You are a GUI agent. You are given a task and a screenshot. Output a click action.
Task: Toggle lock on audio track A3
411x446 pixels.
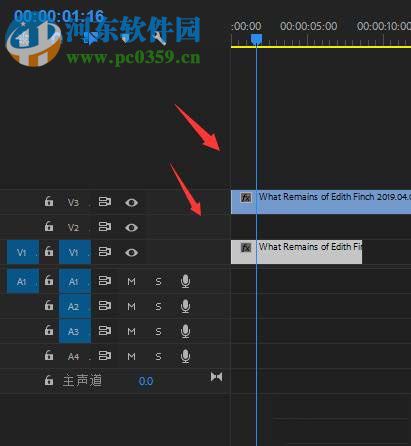coord(49,331)
